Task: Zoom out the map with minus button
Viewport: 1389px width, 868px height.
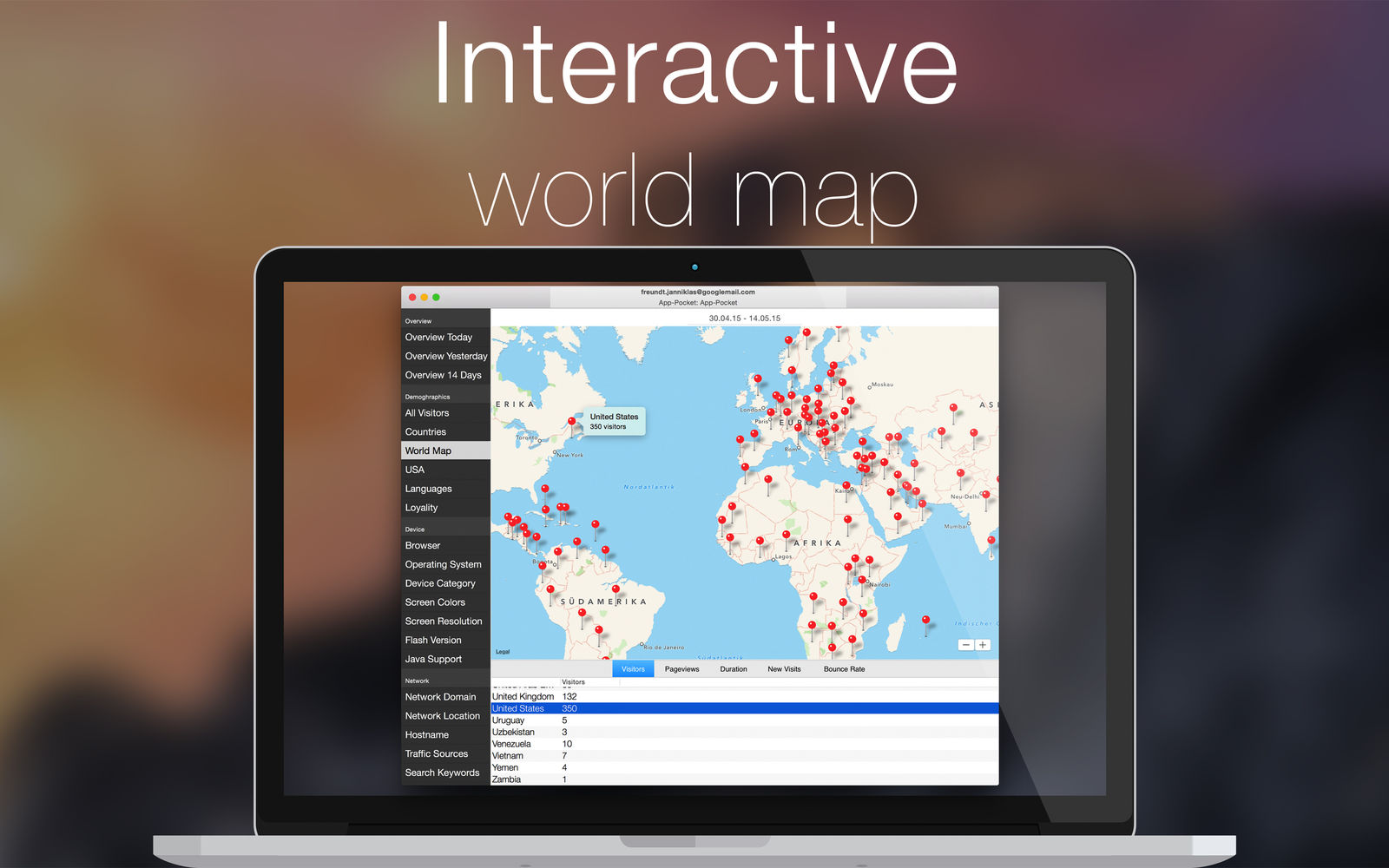Action: tap(965, 645)
